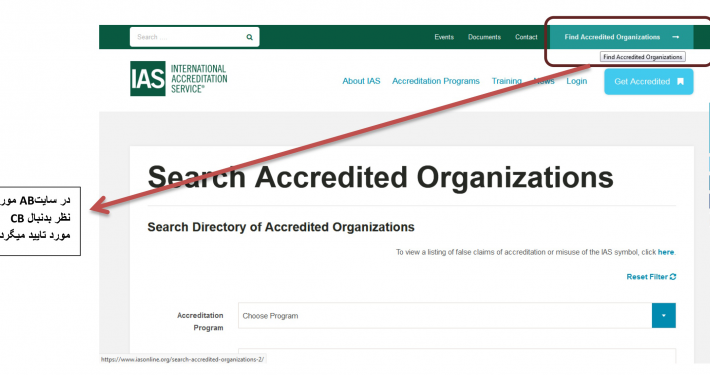Expand Choose Program dropdown arrow
The height and width of the screenshot is (375, 710).
coord(664,316)
